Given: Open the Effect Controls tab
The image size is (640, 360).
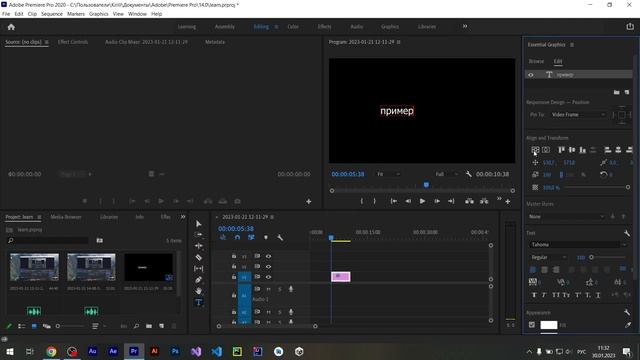Looking at the screenshot, I should [73, 42].
